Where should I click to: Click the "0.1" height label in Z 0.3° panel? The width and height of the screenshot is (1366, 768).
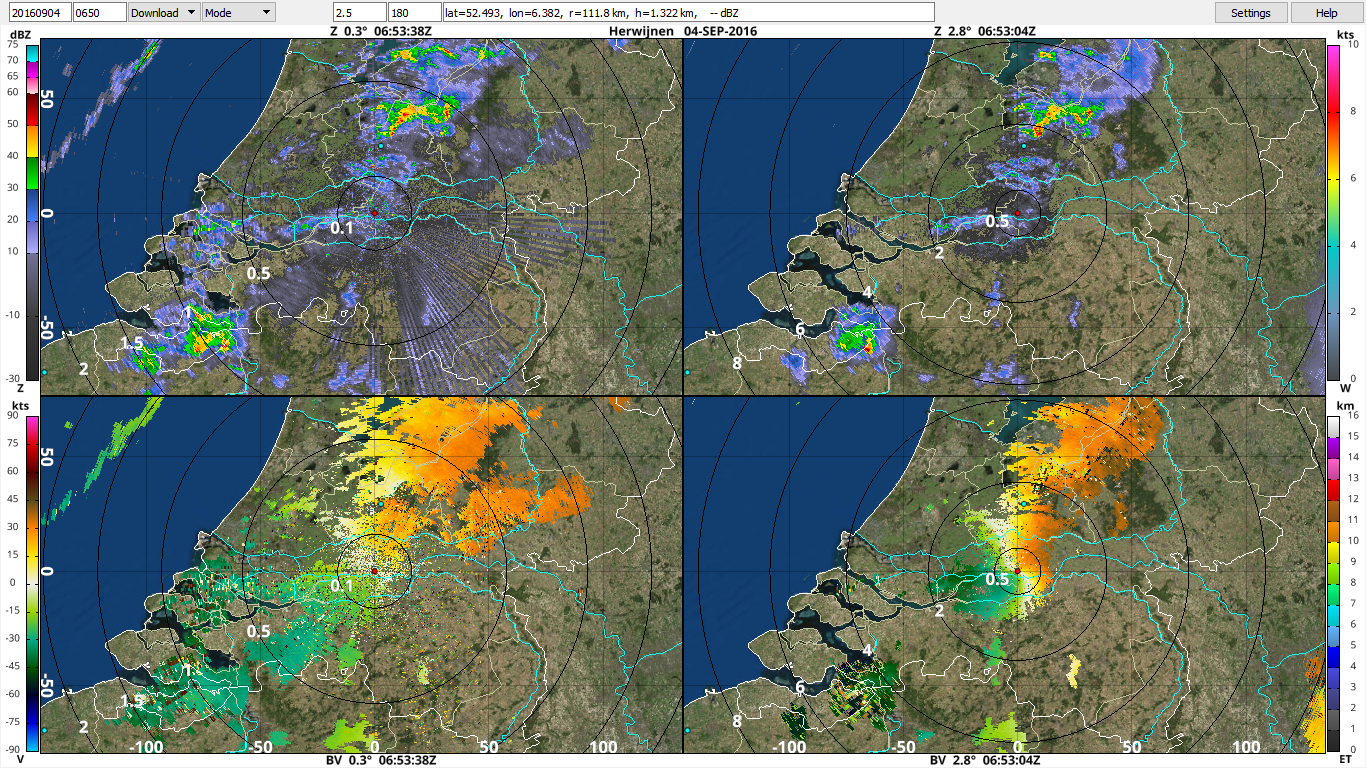pyautogui.click(x=343, y=228)
